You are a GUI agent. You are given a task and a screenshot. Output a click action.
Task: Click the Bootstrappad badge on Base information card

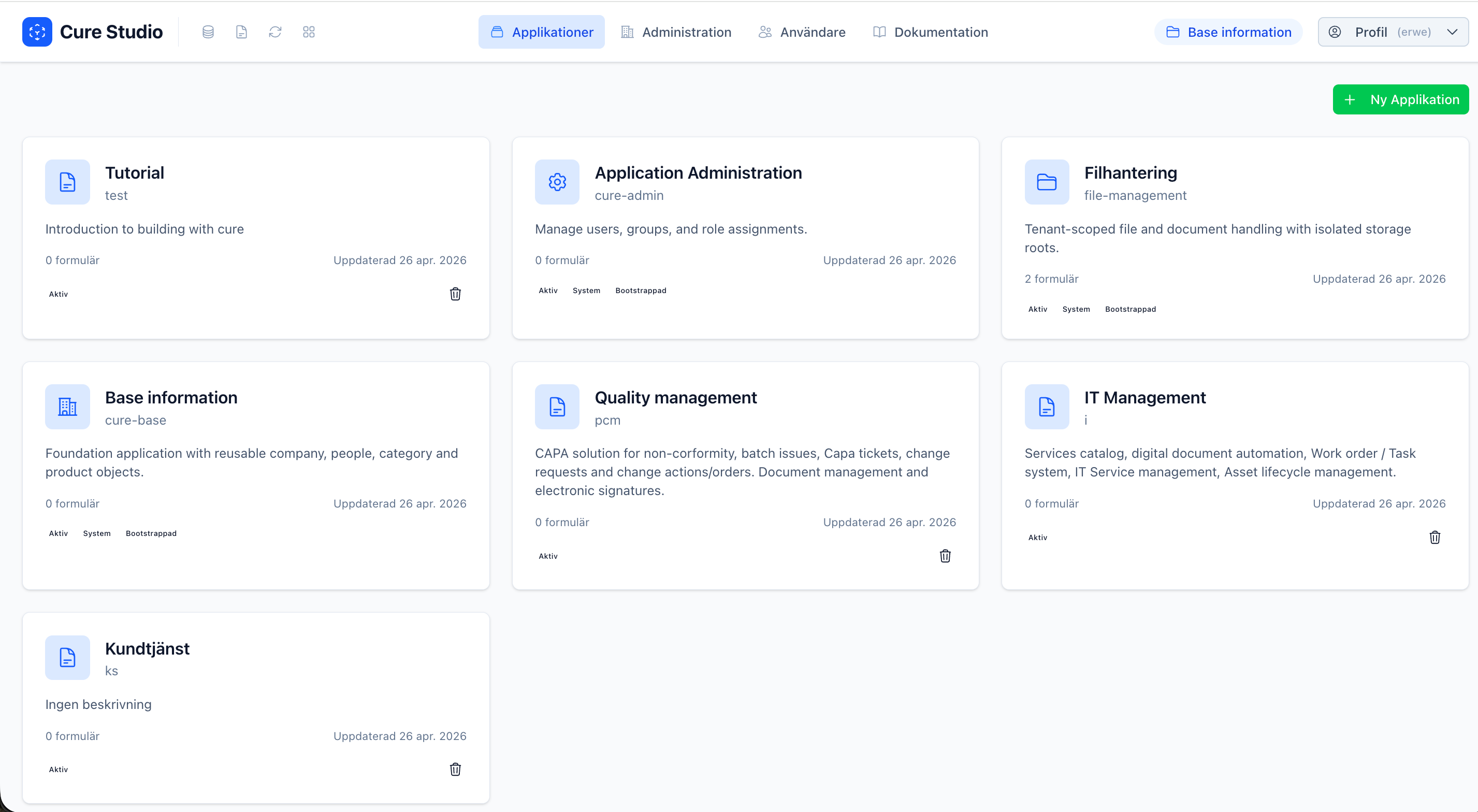pos(151,533)
